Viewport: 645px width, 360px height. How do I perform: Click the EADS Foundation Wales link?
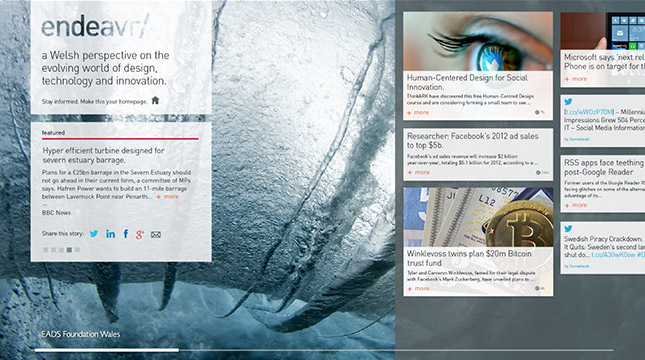tap(81, 334)
